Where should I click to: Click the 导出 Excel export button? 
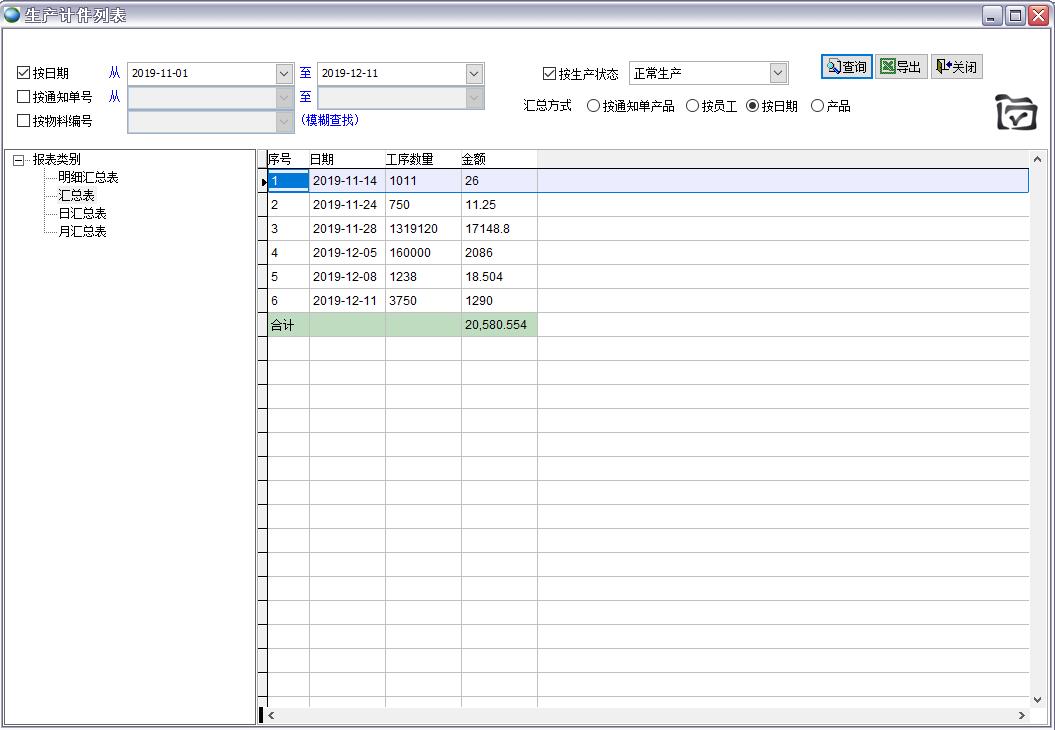(x=901, y=67)
